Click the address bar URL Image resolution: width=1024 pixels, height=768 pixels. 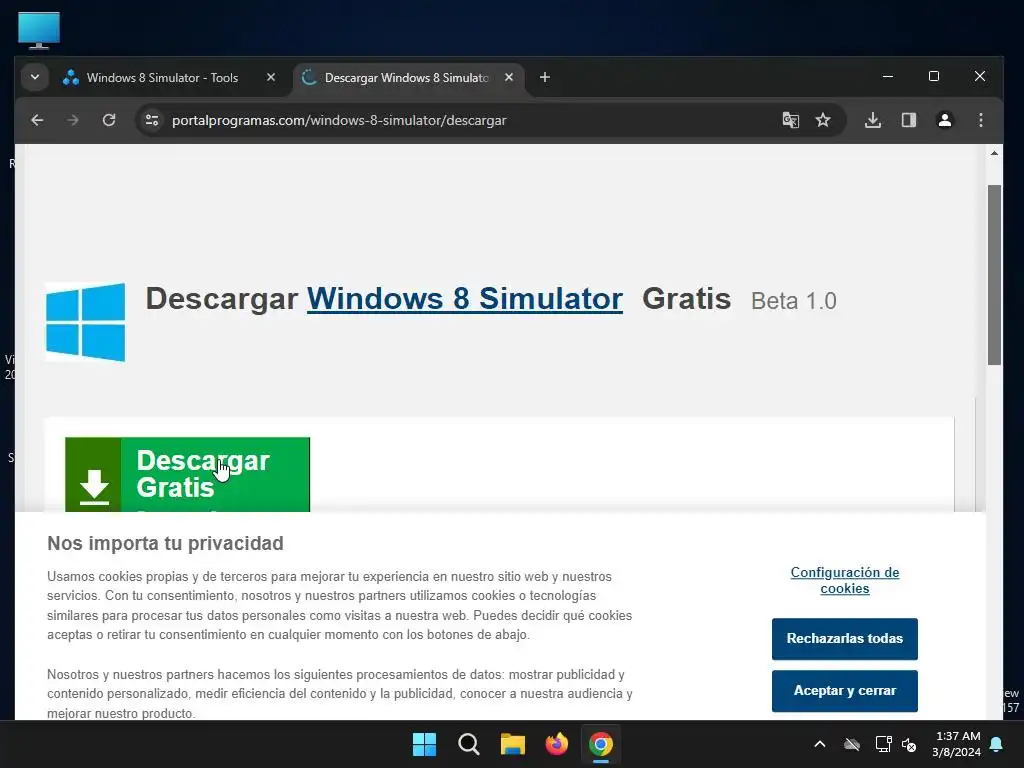339,120
